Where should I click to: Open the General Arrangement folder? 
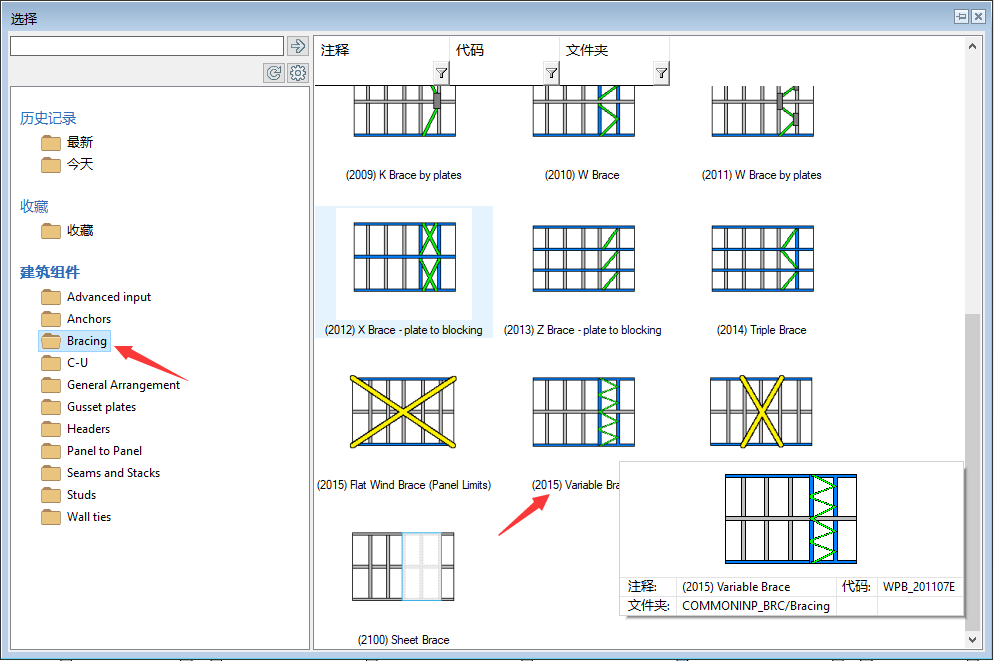pyautogui.click(x=110, y=385)
